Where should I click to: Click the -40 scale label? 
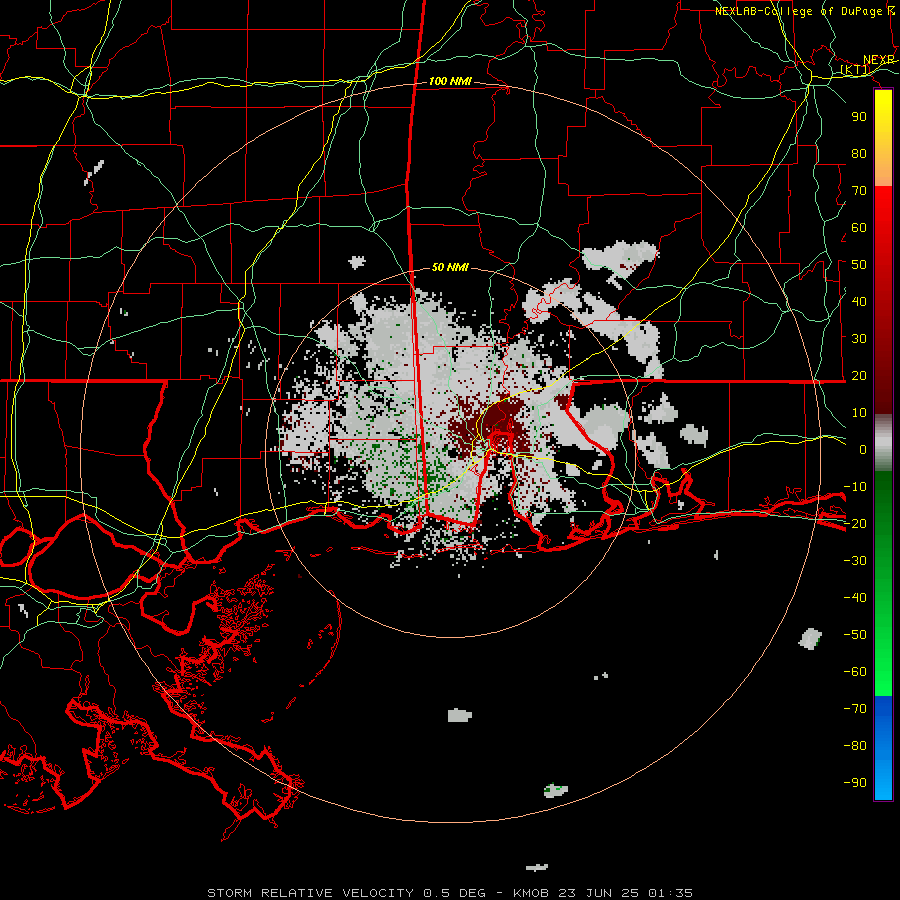(x=855, y=598)
